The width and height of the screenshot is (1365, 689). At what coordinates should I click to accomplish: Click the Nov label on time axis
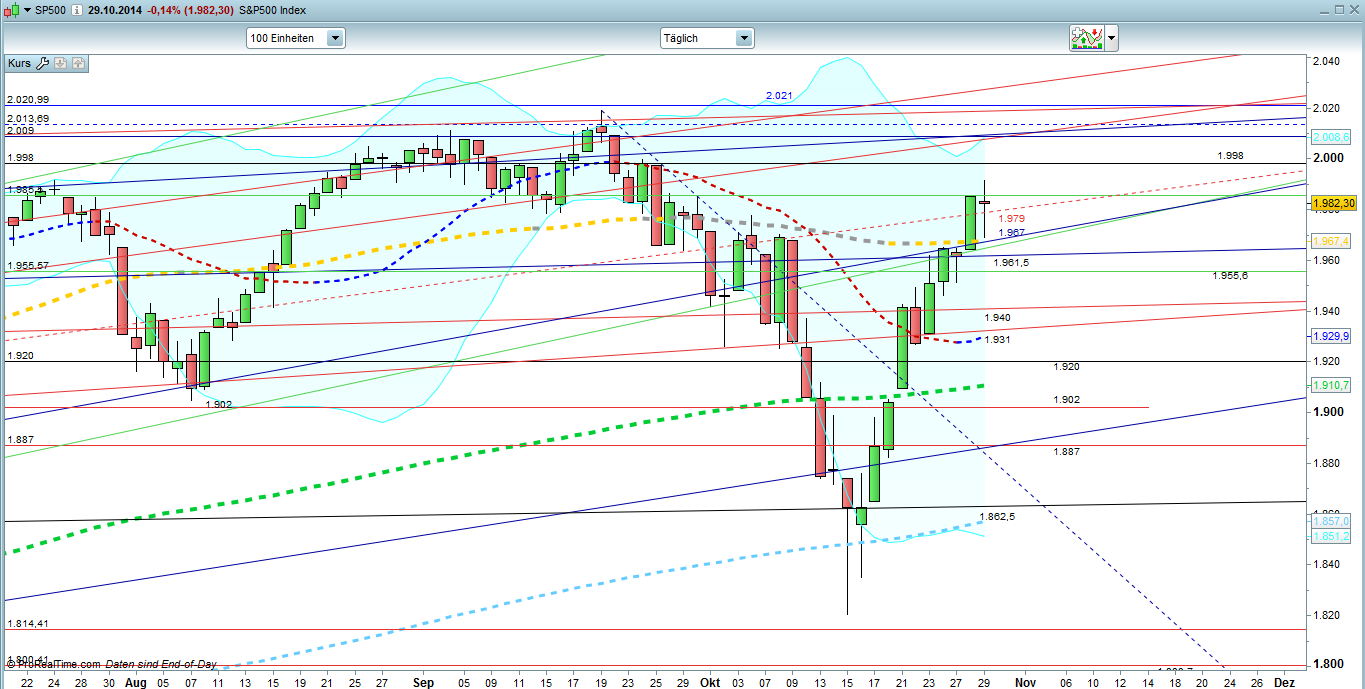[x=1024, y=682]
